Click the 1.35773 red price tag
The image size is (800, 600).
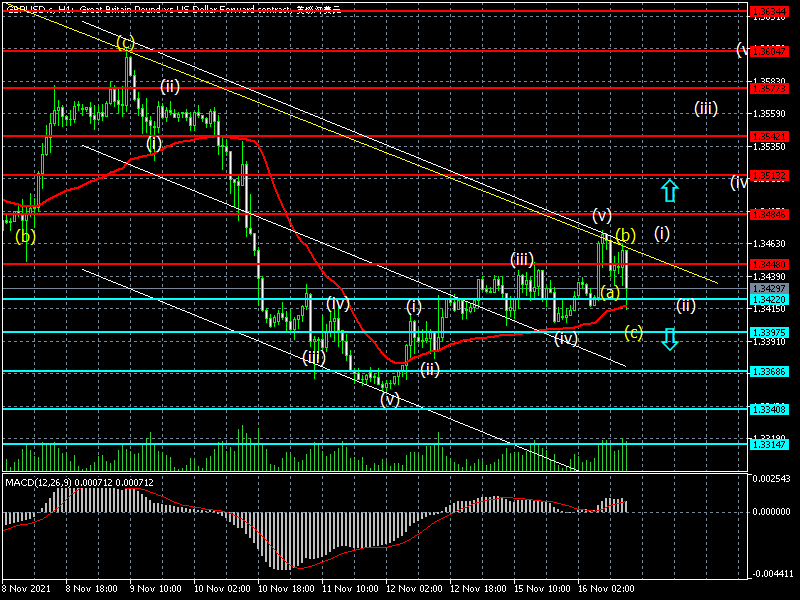click(769, 88)
